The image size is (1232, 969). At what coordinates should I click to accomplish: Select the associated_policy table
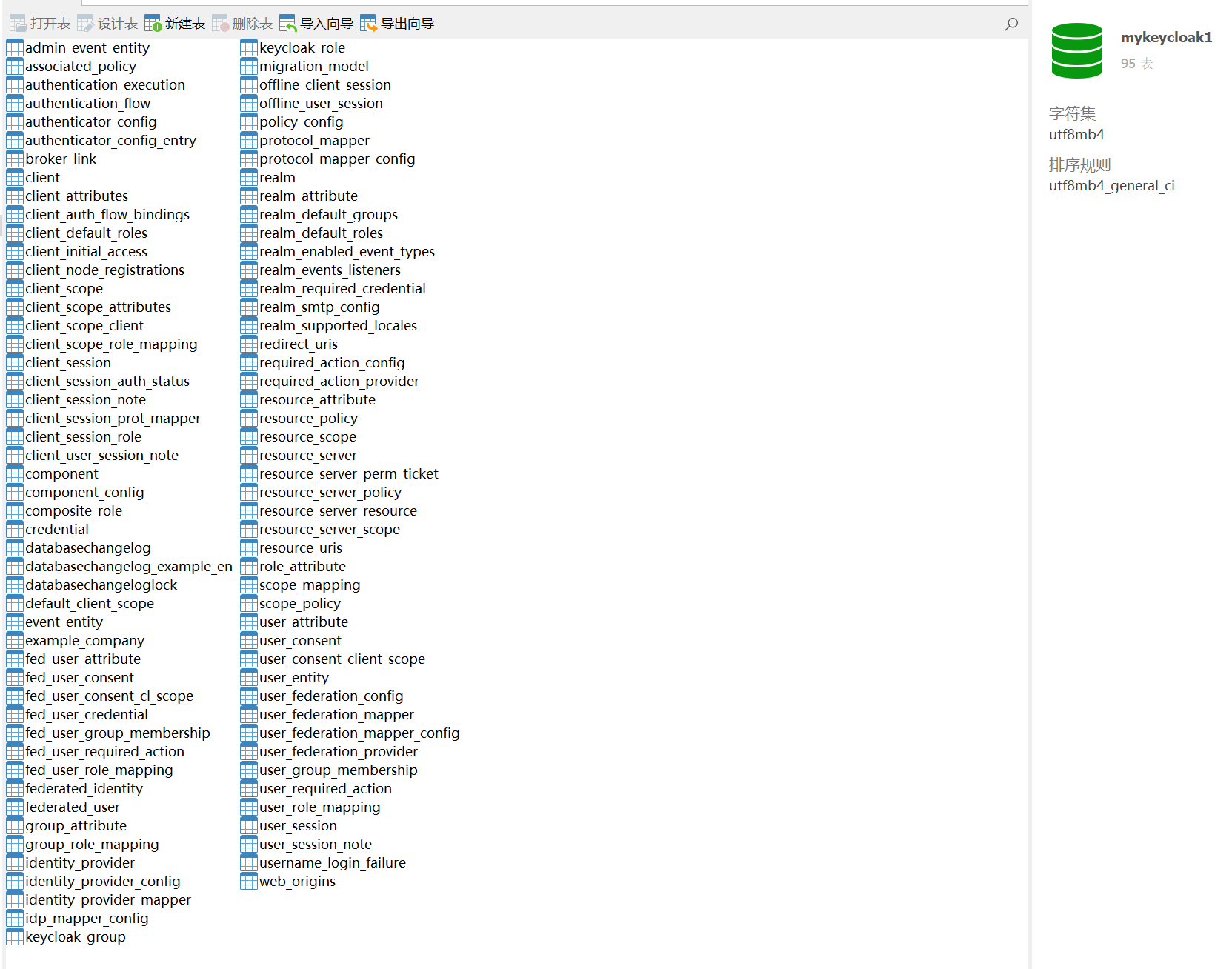81,67
